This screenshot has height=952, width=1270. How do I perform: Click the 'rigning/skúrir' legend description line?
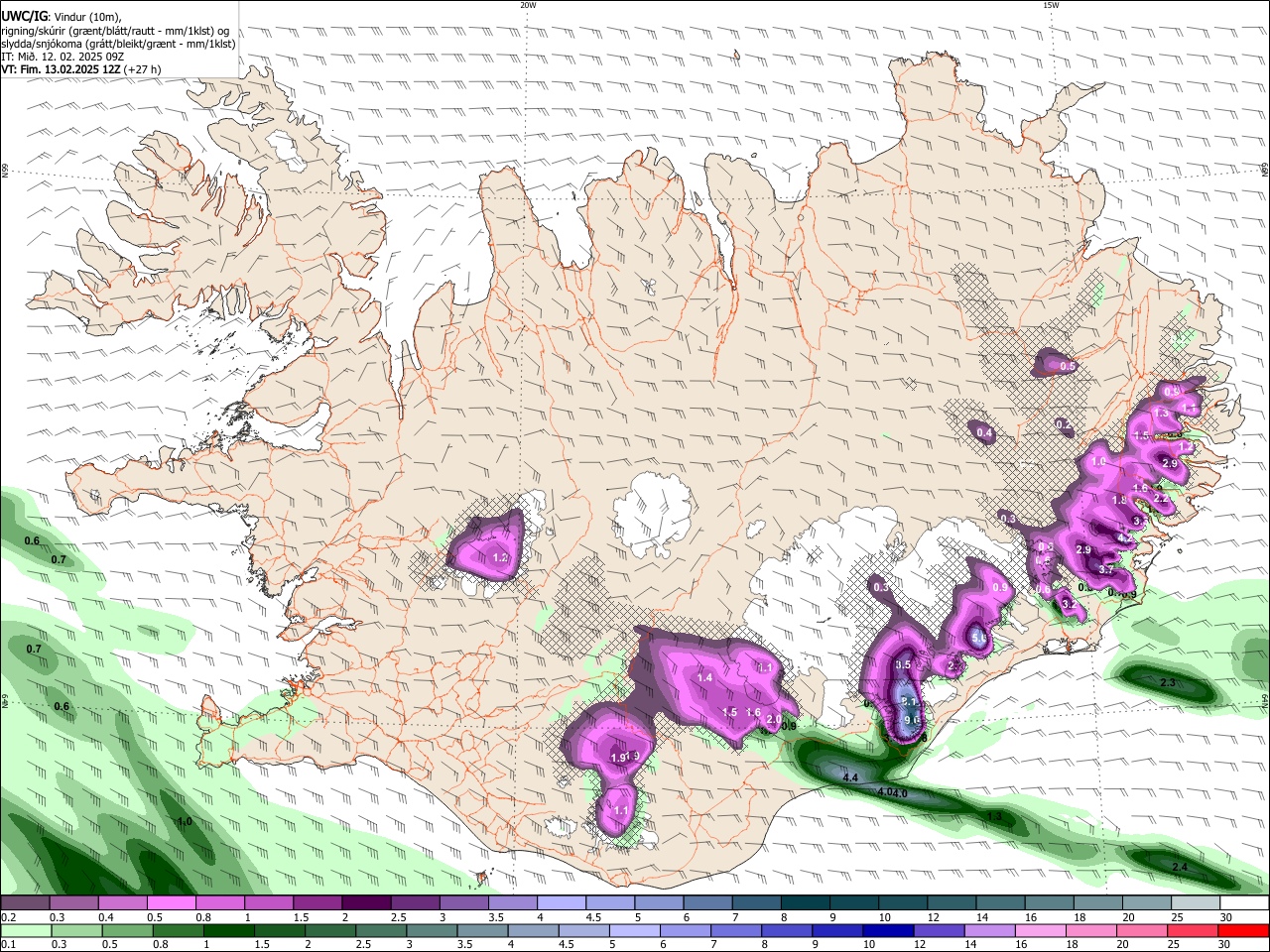pos(114,30)
